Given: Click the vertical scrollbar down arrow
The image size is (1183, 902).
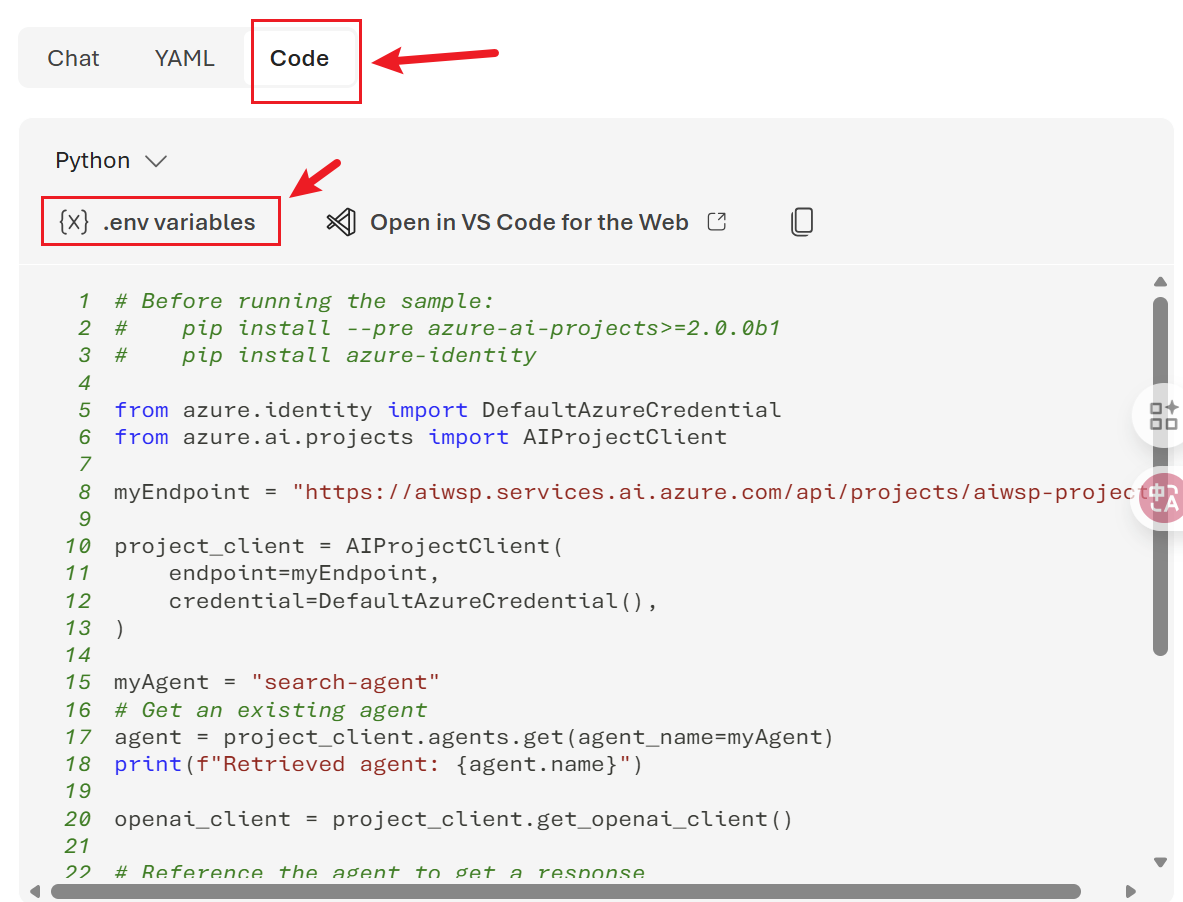Looking at the screenshot, I should [x=1160, y=862].
